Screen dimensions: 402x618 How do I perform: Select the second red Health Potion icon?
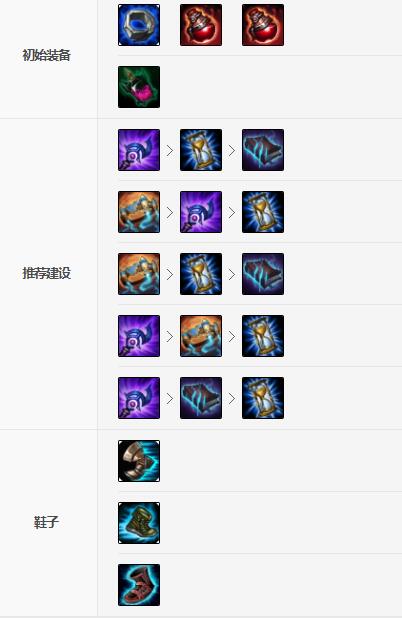(263, 25)
